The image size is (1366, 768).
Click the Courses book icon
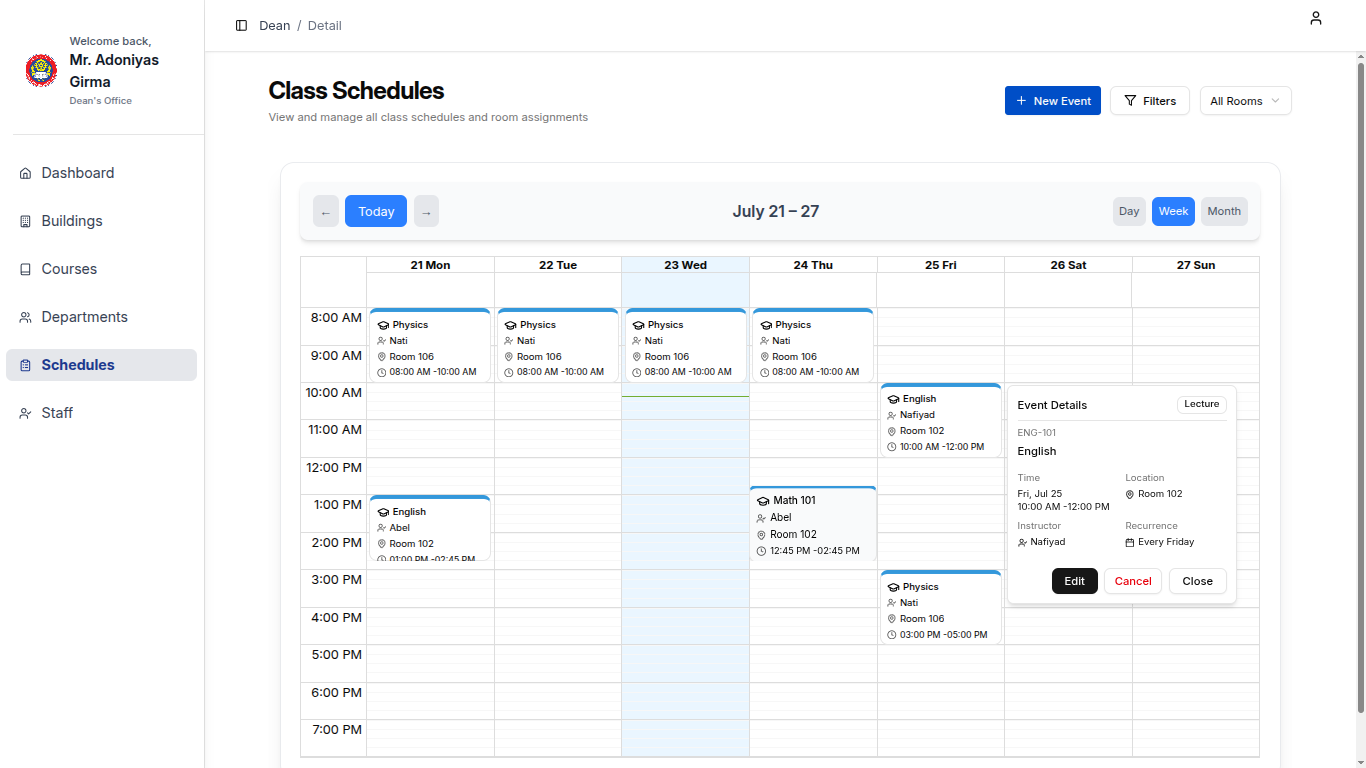[x=26, y=269]
